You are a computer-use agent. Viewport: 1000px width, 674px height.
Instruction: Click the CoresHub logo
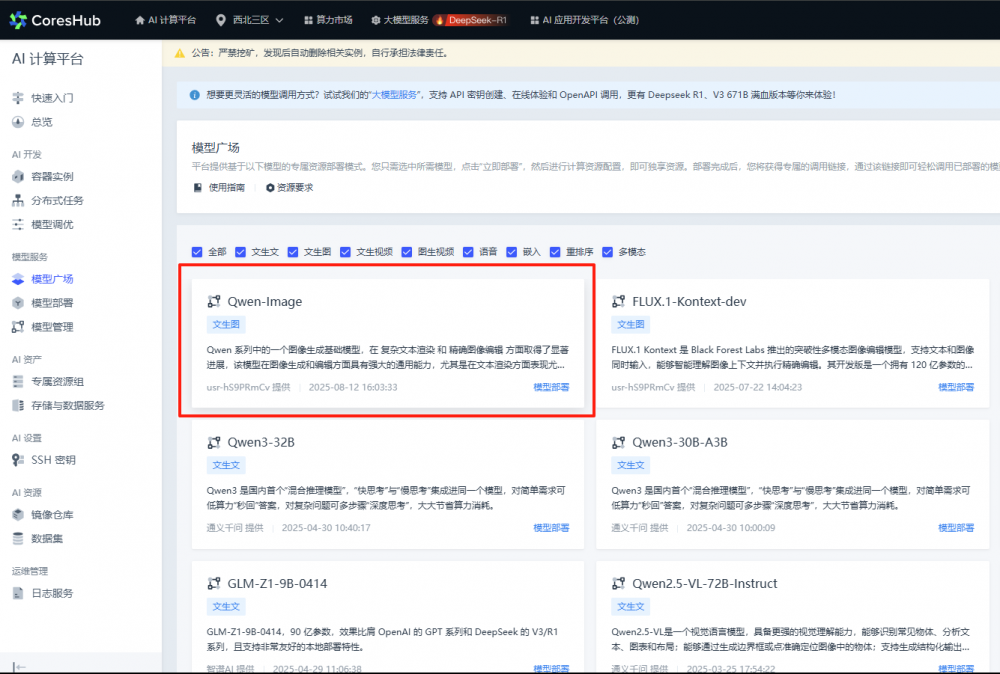(x=55, y=20)
